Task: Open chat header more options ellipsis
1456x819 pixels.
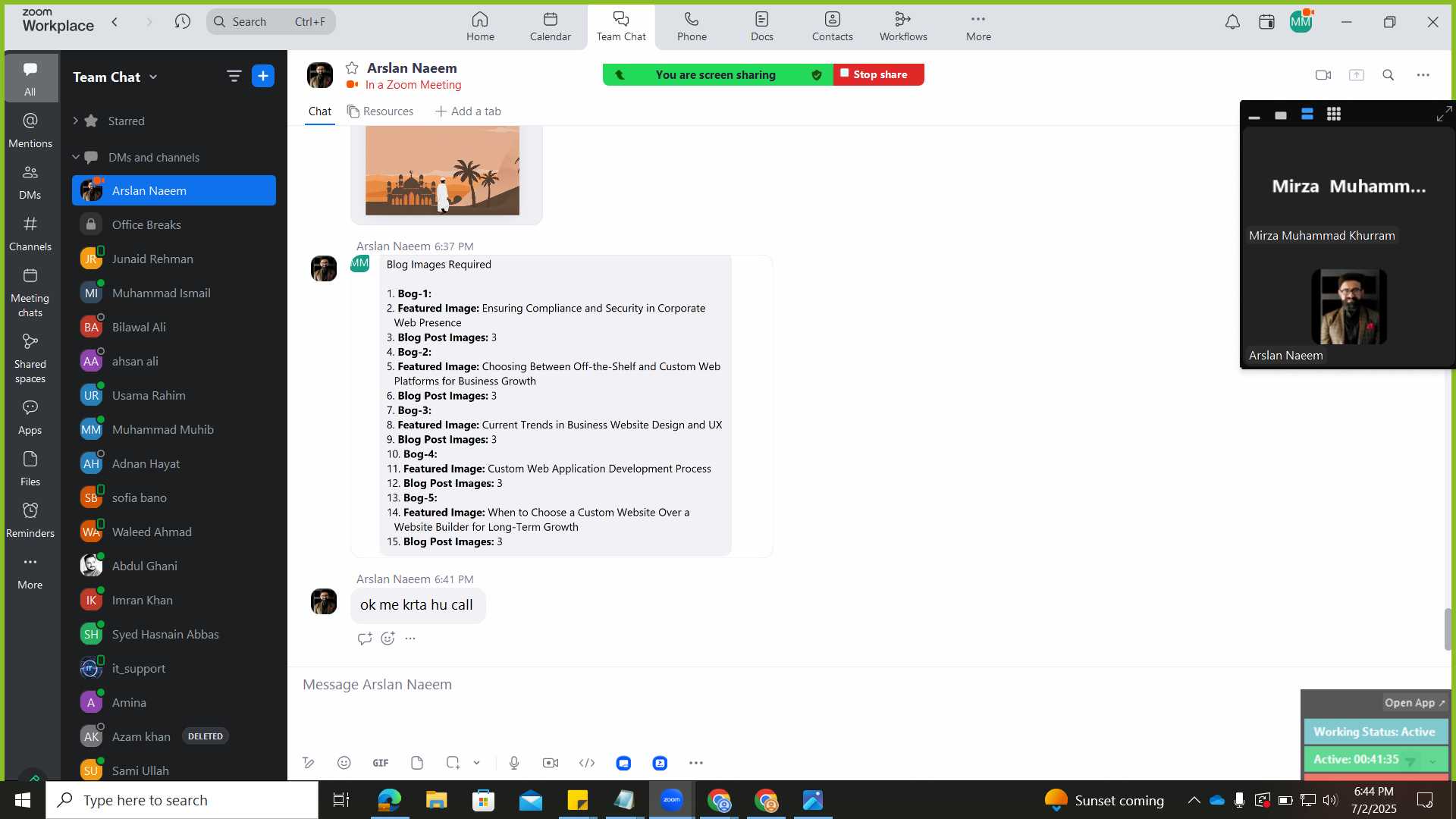Action: pyautogui.click(x=1423, y=75)
